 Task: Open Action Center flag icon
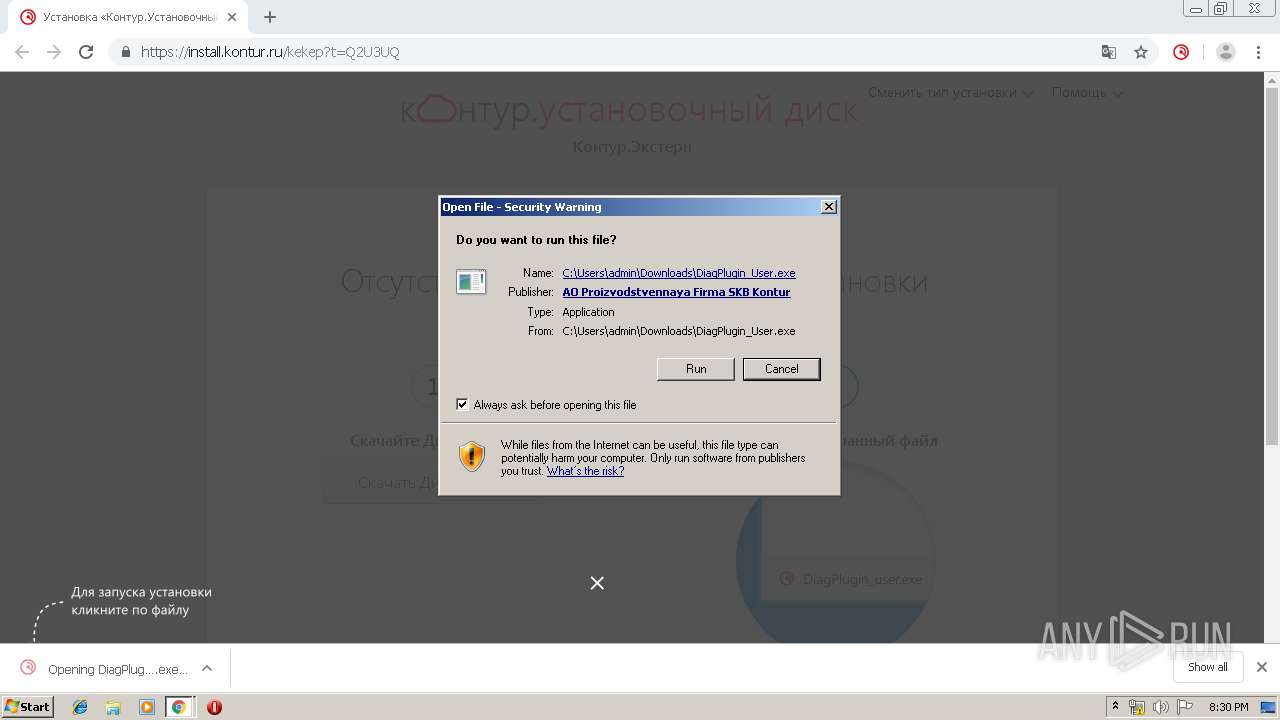[x=1185, y=707]
